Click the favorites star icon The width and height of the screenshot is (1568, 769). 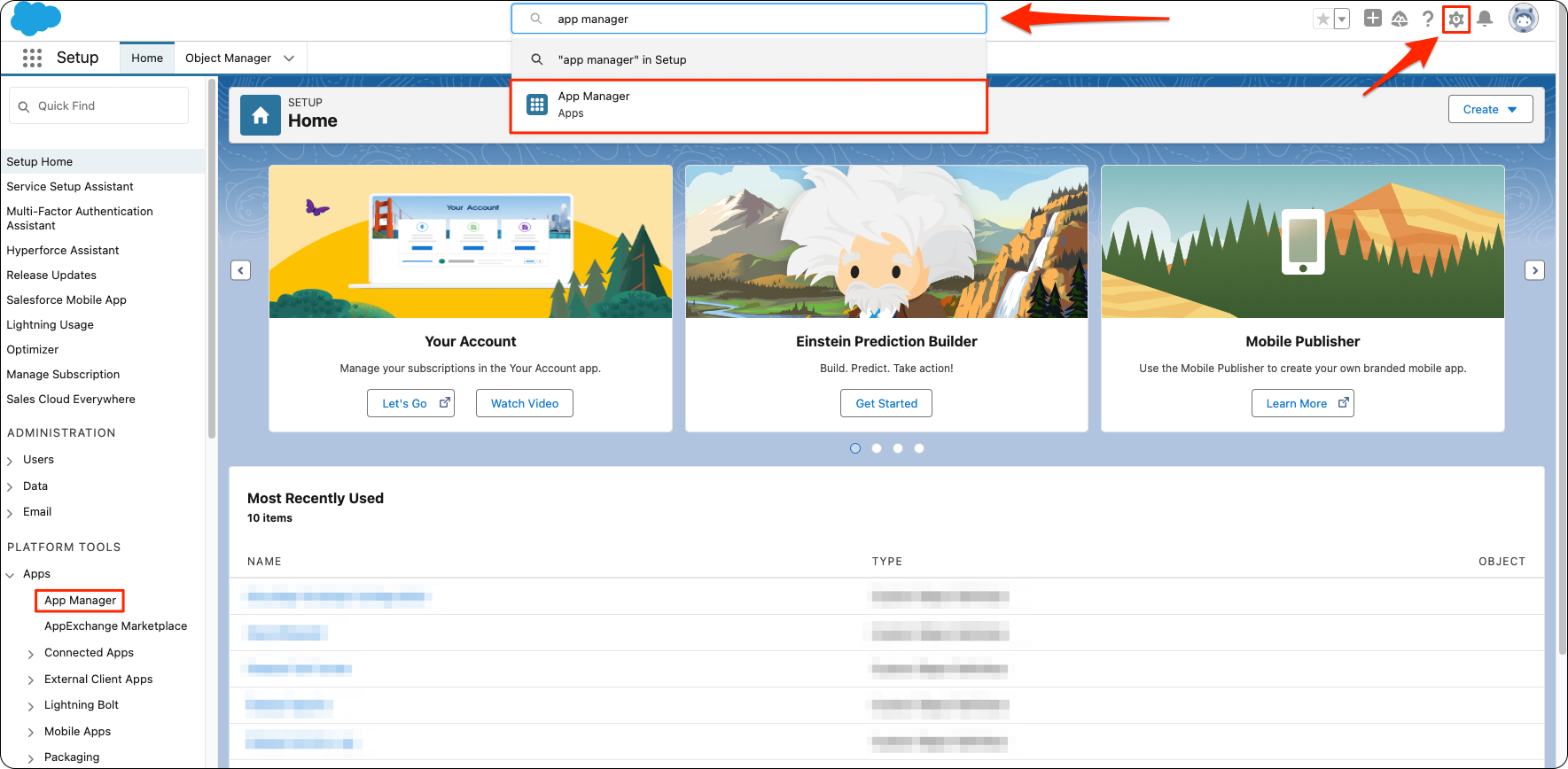point(1322,19)
